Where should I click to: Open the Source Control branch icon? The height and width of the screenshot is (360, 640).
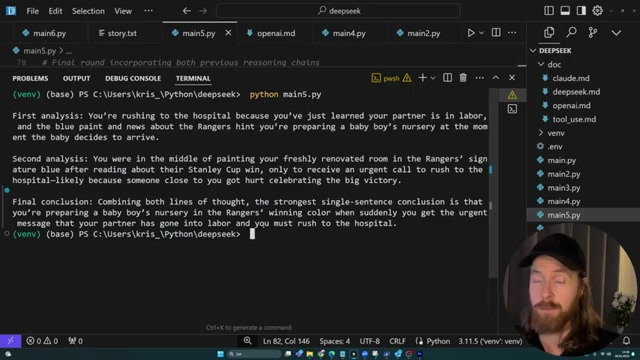click(x=593, y=33)
